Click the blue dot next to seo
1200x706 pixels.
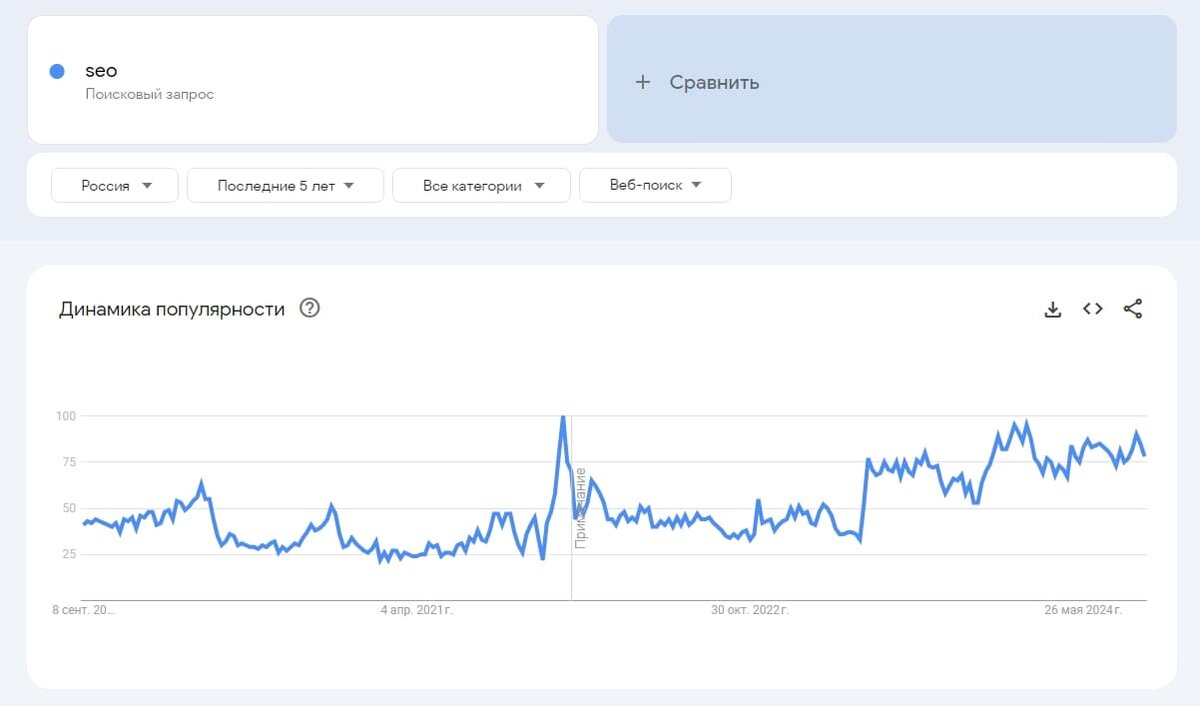(57, 71)
